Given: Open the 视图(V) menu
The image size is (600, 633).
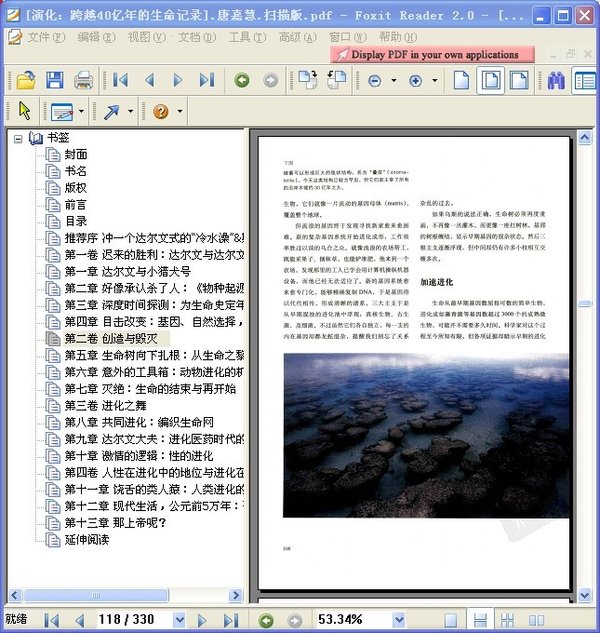Looking at the screenshot, I should point(147,37).
